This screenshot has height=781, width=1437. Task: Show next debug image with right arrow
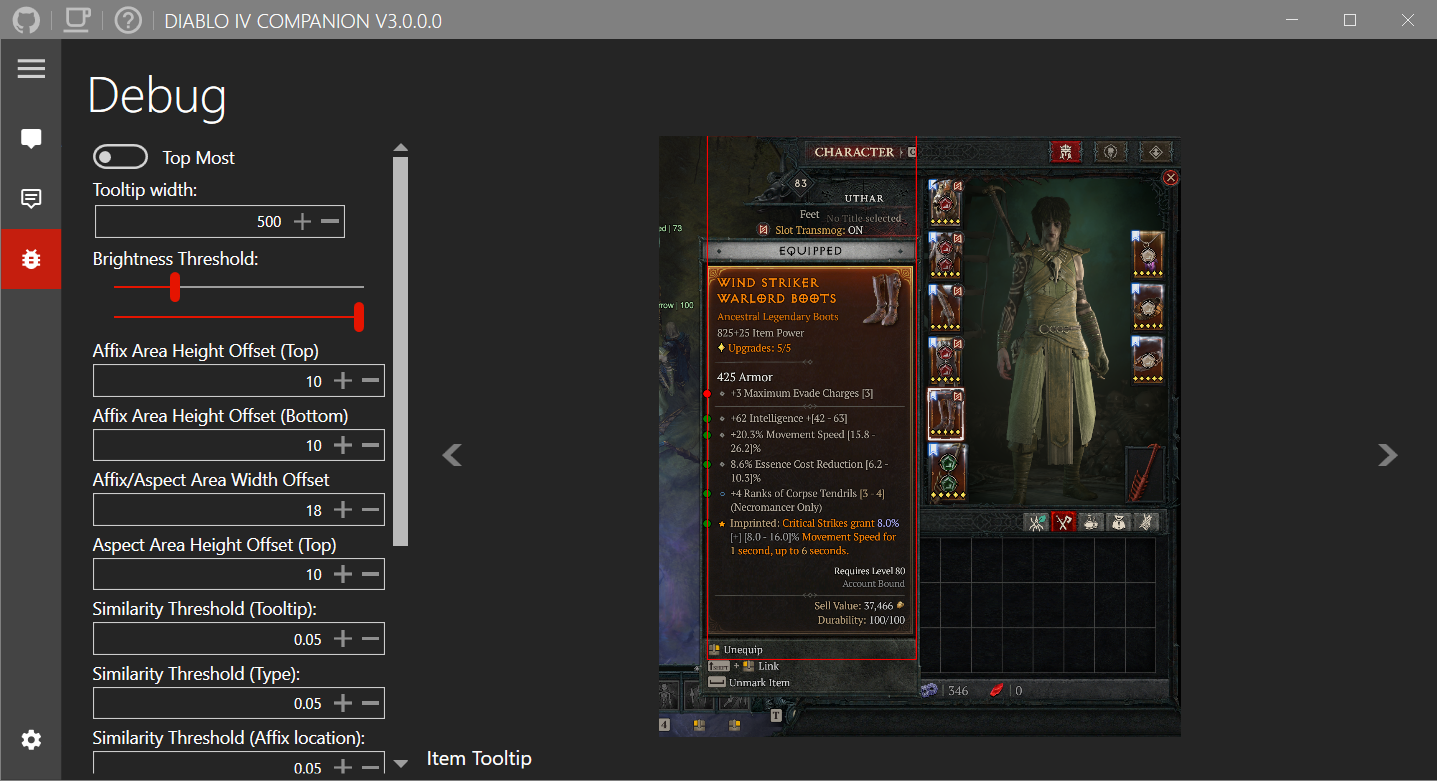tap(1387, 455)
